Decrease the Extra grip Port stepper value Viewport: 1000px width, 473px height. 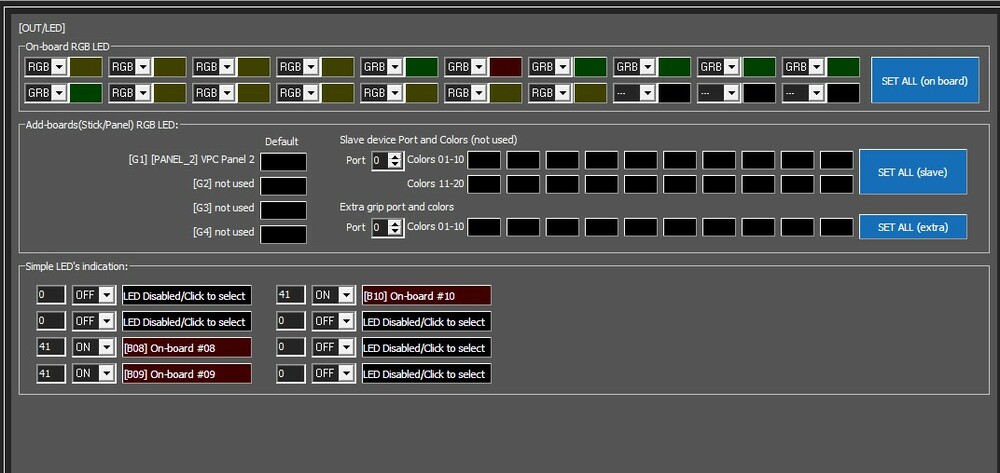pos(395,231)
